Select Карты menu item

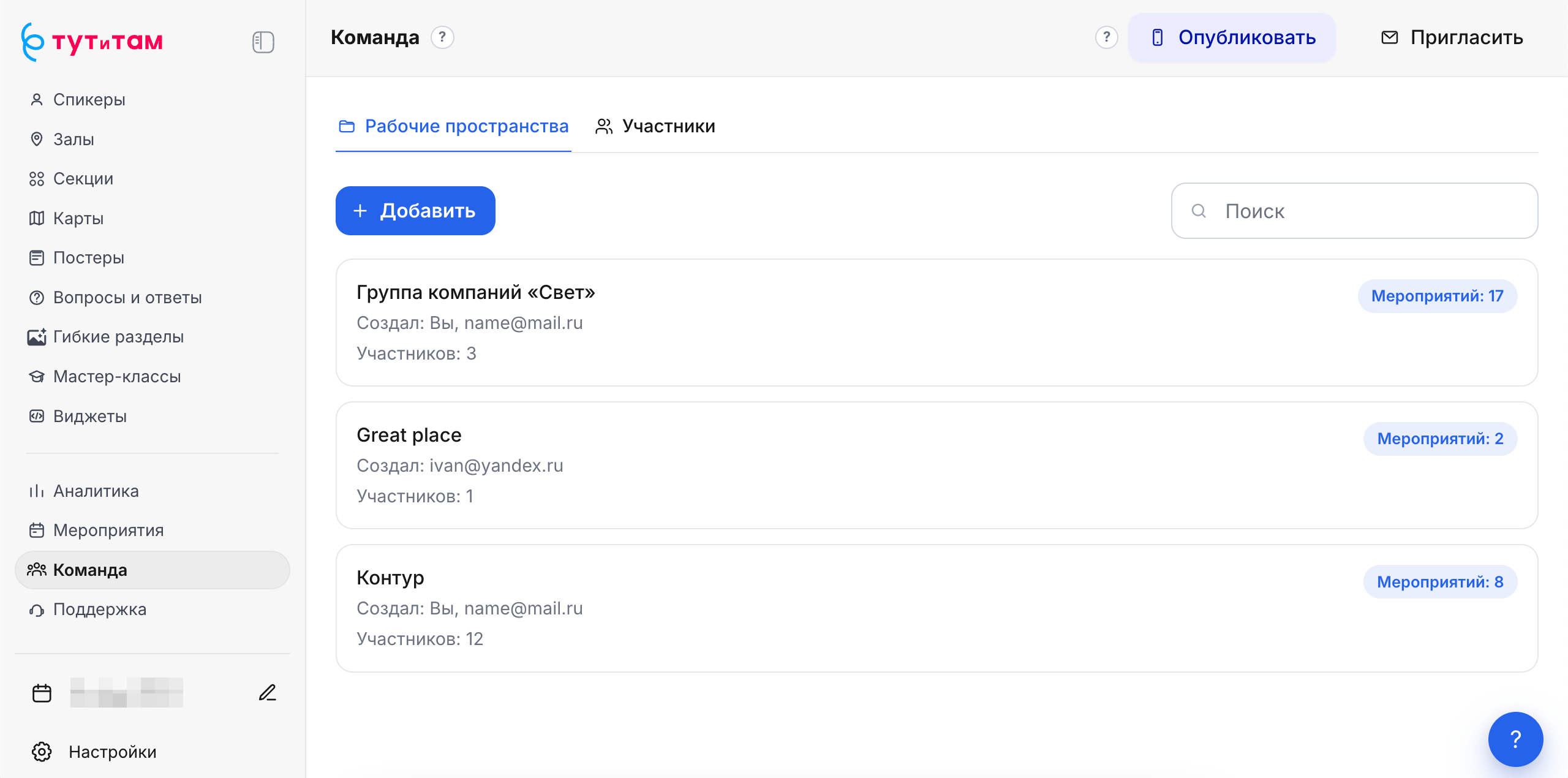click(152, 218)
